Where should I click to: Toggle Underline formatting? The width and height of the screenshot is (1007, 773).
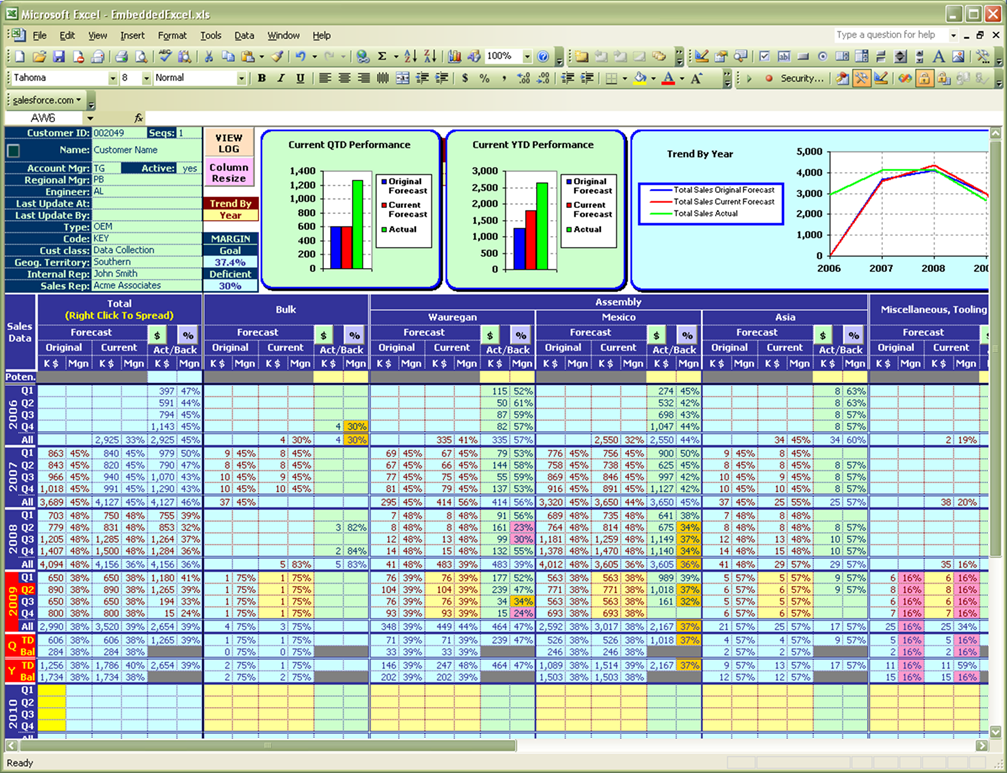click(x=300, y=78)
